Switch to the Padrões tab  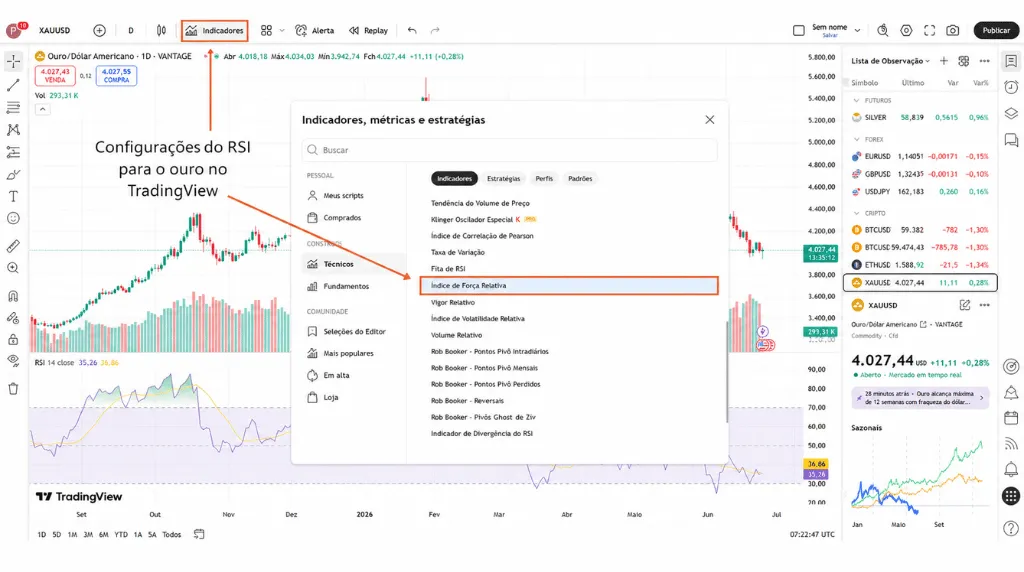coord(580,178)
